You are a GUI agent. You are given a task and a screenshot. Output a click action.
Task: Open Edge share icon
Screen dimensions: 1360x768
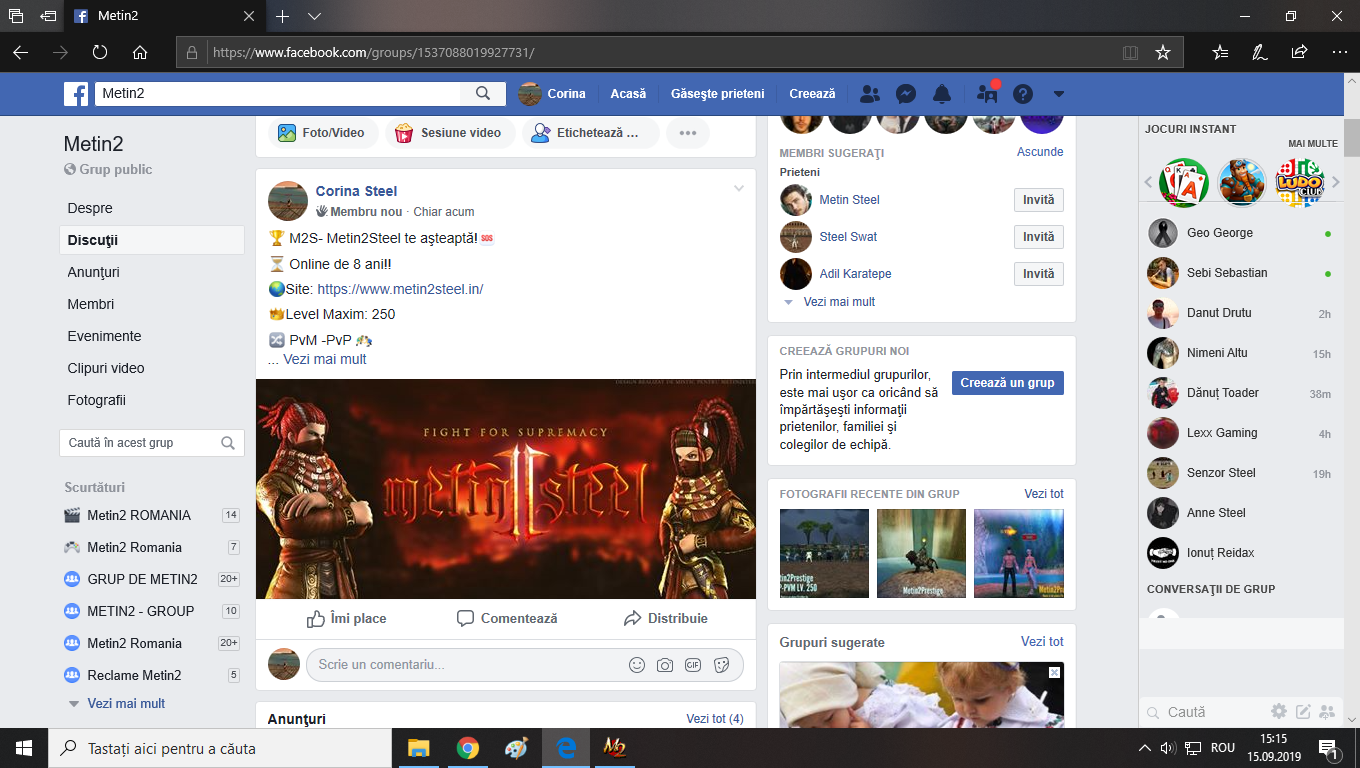(1299, 52)
